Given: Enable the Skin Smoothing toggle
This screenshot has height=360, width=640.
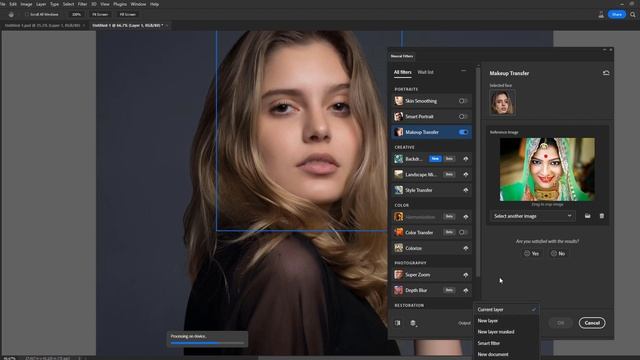Looking at the screenshot, I should [x=463, y=101].
